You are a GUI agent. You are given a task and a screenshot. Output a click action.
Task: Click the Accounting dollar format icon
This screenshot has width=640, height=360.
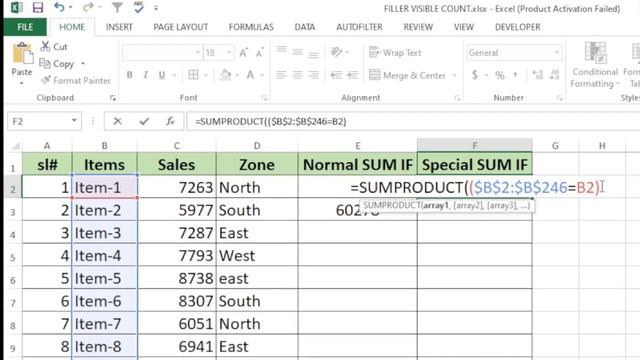[x=475, y=75]
